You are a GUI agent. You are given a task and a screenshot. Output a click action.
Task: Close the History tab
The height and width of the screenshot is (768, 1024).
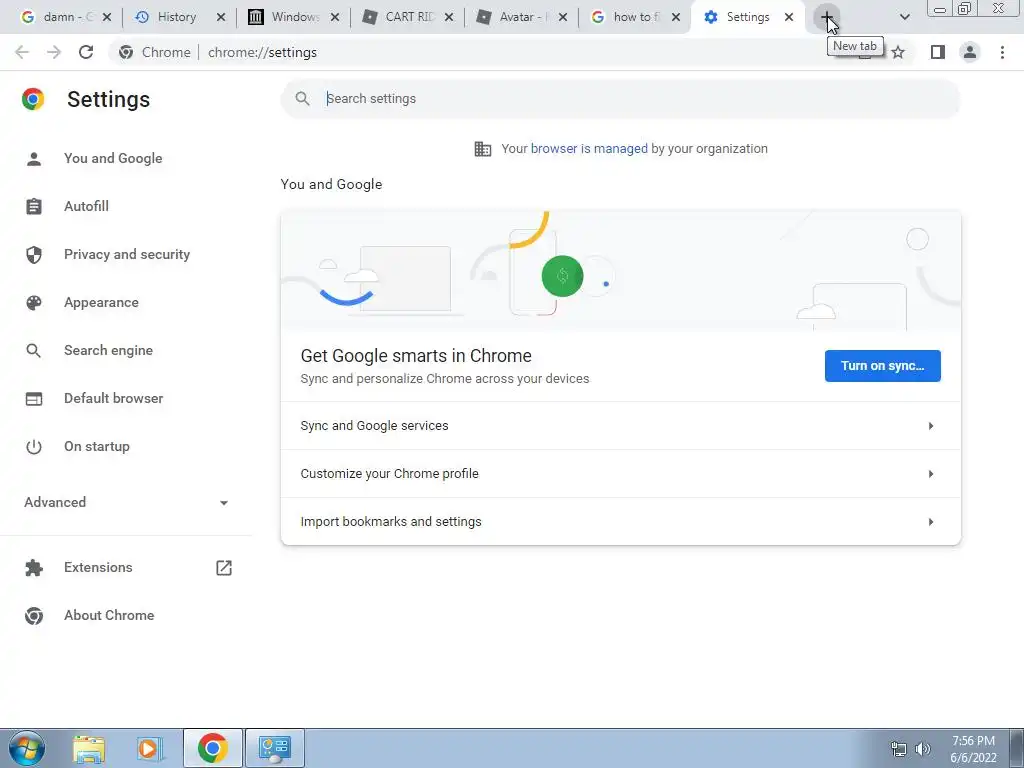[x=221, y=17]
